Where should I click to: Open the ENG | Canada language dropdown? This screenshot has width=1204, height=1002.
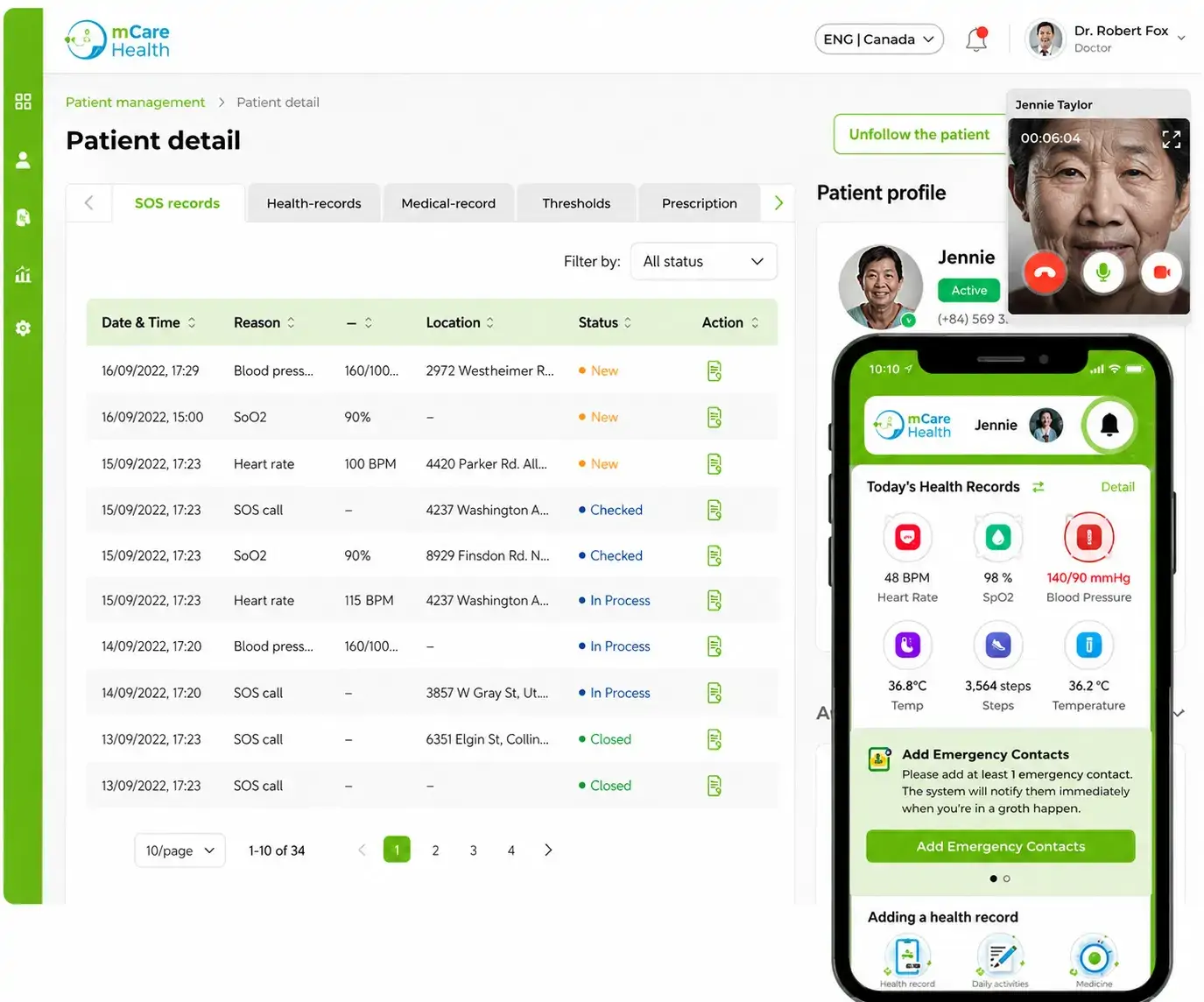879,39
